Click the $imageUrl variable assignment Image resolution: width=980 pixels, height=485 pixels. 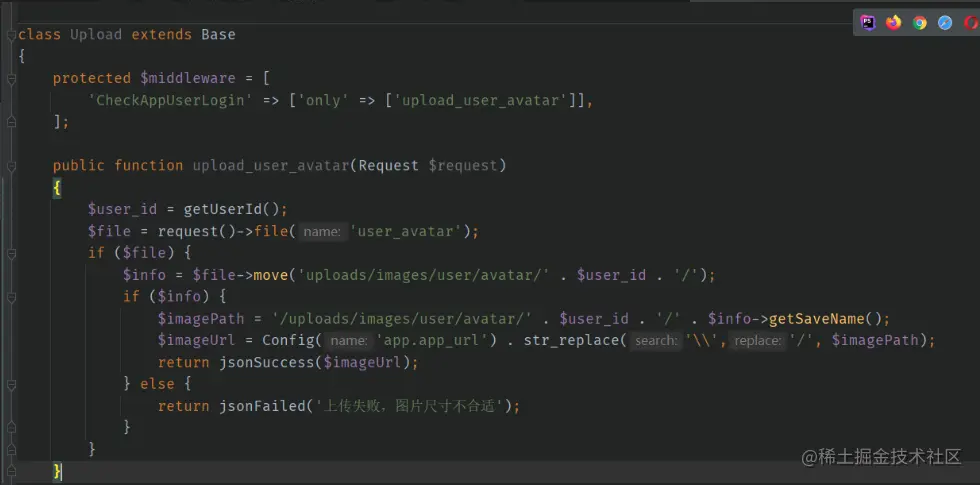tap(196, 341)
